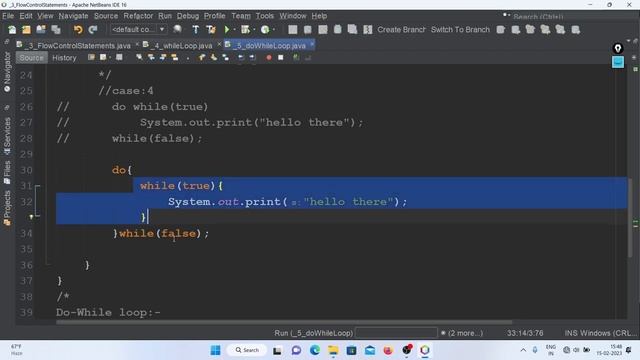Expand the Run Project dropdown arrow
This screenshot has width=640, height=360.
click(234, 29)
